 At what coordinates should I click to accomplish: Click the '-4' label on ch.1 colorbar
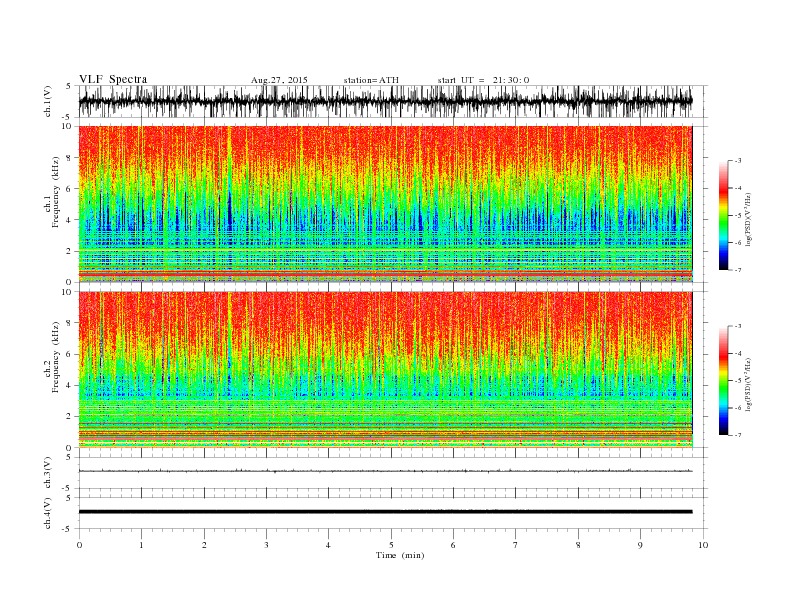pyautogui.click(x=738, y=188)
